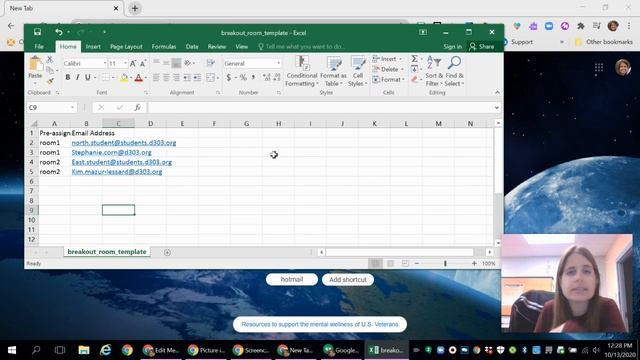Open Sort & Filter menu
This screenshot has width=640, height=360.
[x=433, y=71]
